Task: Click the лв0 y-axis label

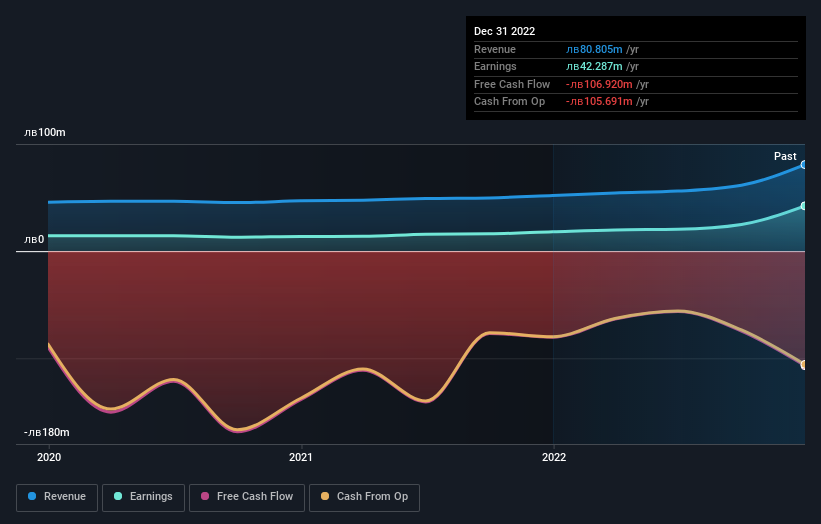Action: pyautogui.click(x=34, y=239)
